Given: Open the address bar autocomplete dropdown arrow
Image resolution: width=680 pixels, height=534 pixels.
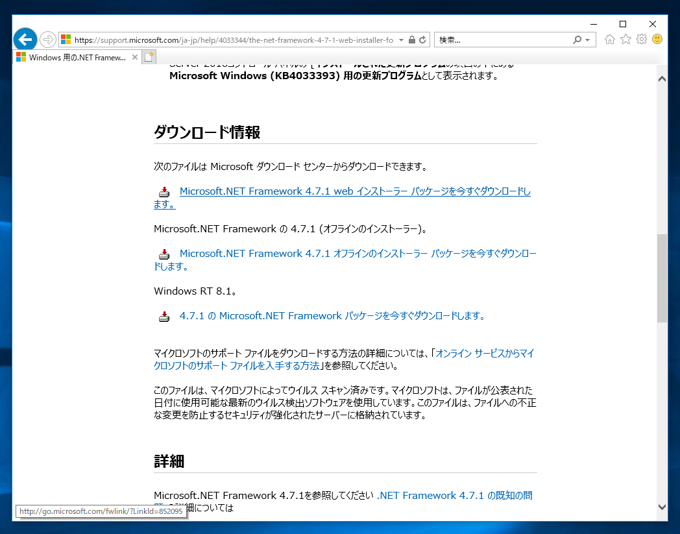Looking at the screenshot, I should pos(401,40).
